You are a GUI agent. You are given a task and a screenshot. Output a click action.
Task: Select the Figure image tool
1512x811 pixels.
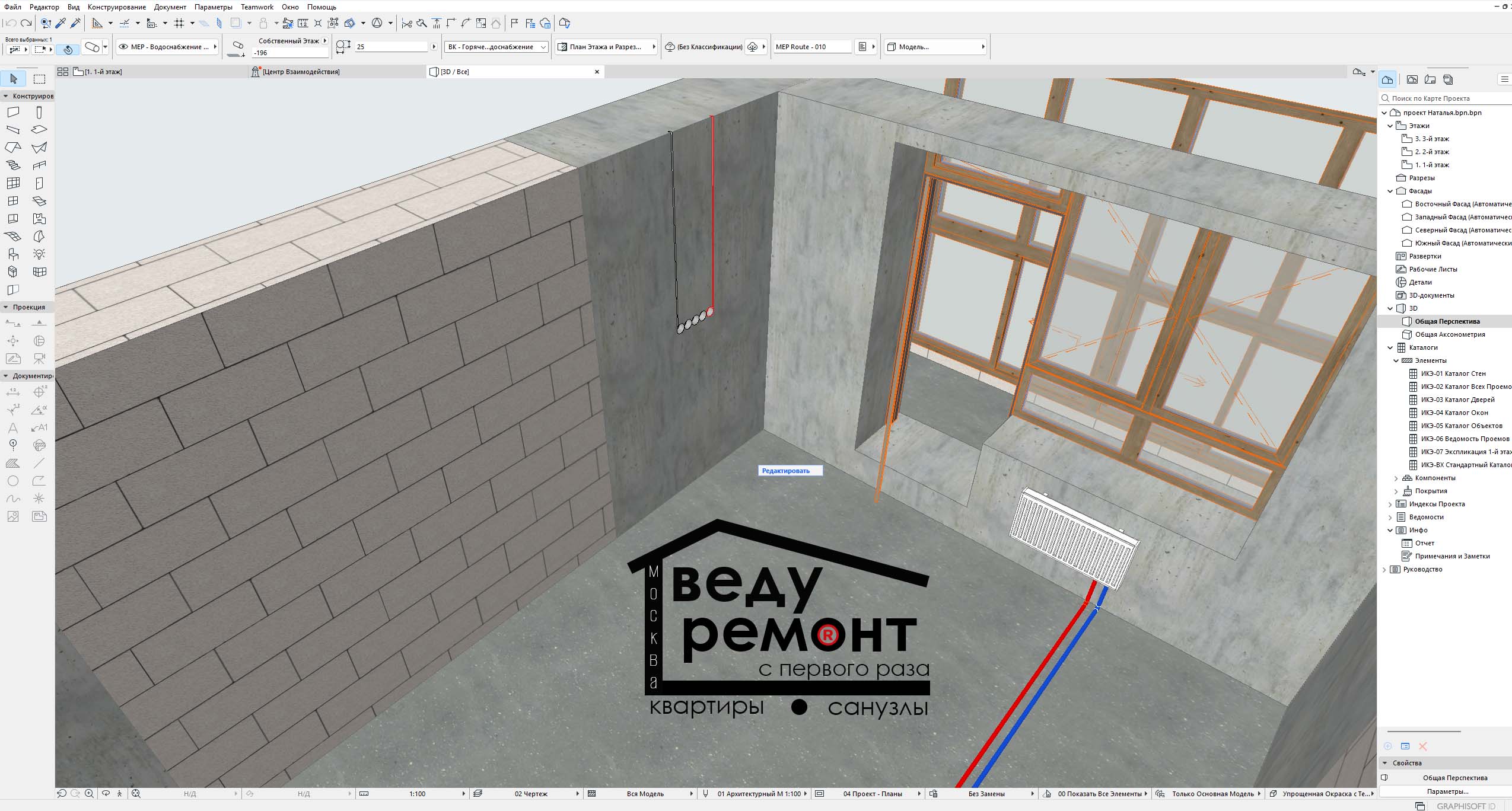coord(13,516)
